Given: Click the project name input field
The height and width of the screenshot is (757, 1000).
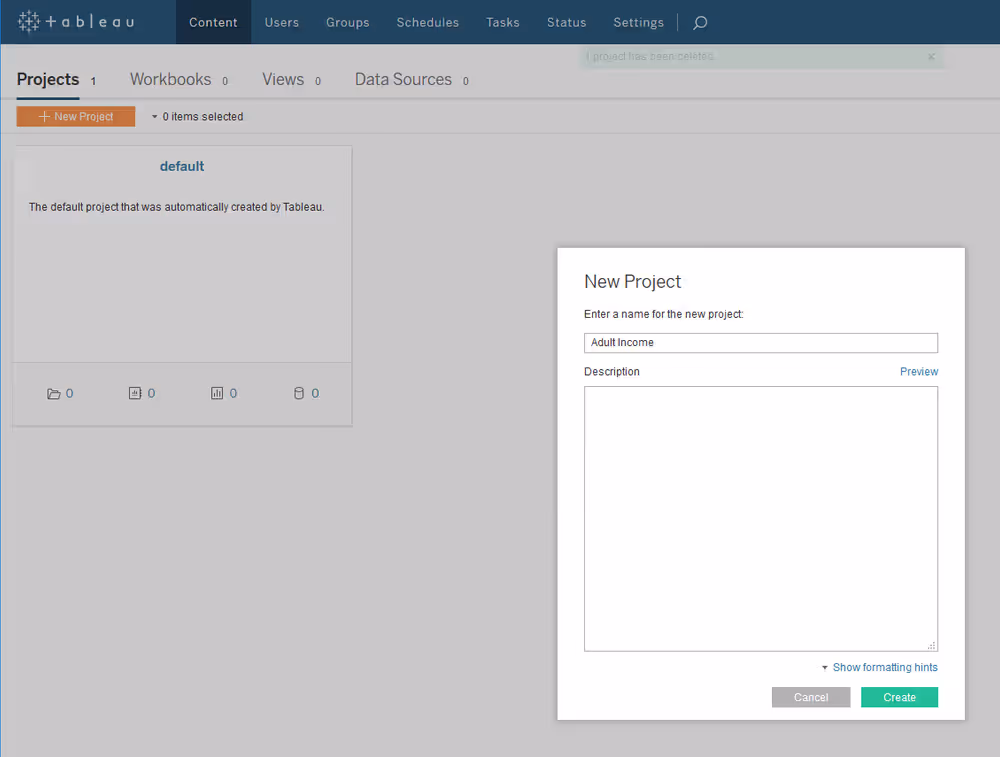Looking at the screenshot, I should [760, 343].
